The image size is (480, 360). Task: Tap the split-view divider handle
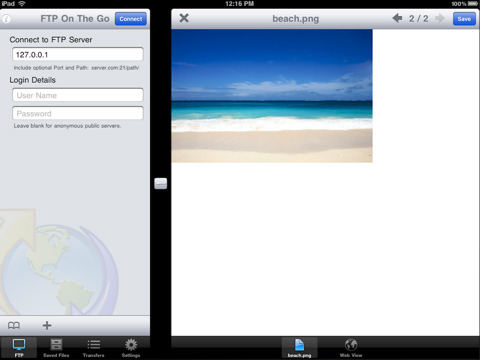[161, 183]
